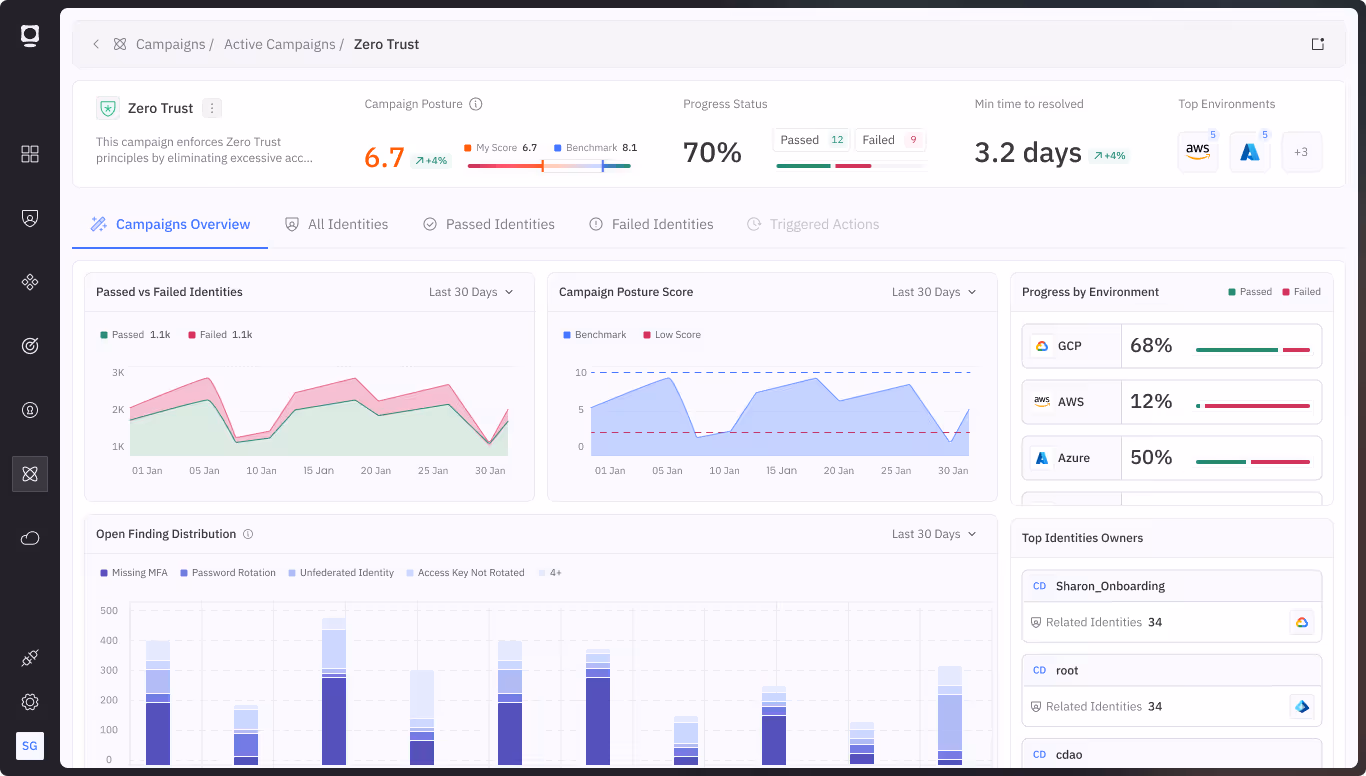Click the Campaigns breadcrumb link
This screenshot has height=776, width=1366.
tap(170, 44)
